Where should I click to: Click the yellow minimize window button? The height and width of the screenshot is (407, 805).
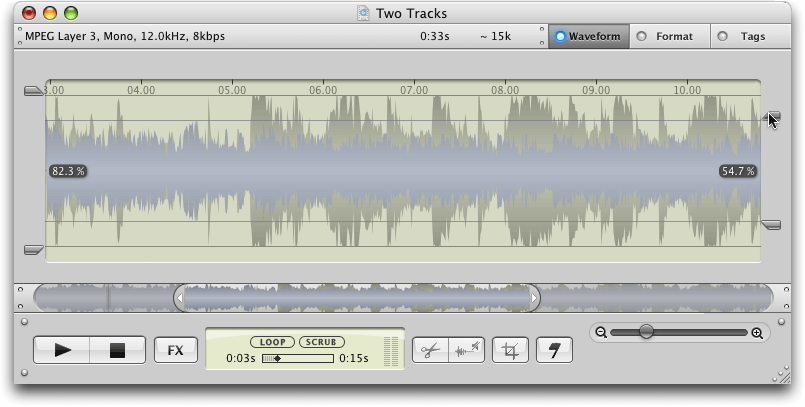[50, 13]
